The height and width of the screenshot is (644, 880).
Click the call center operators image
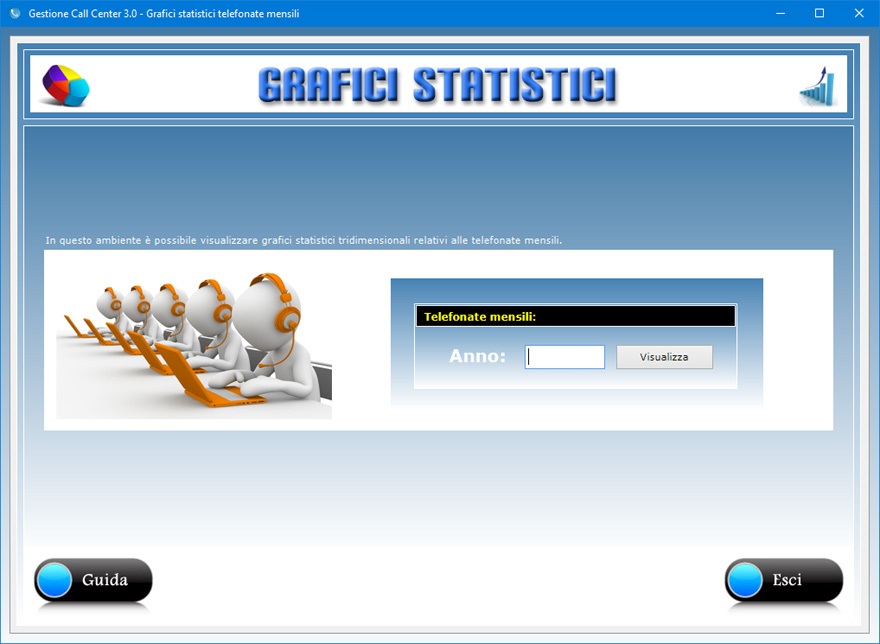click(x=194, y=344)
